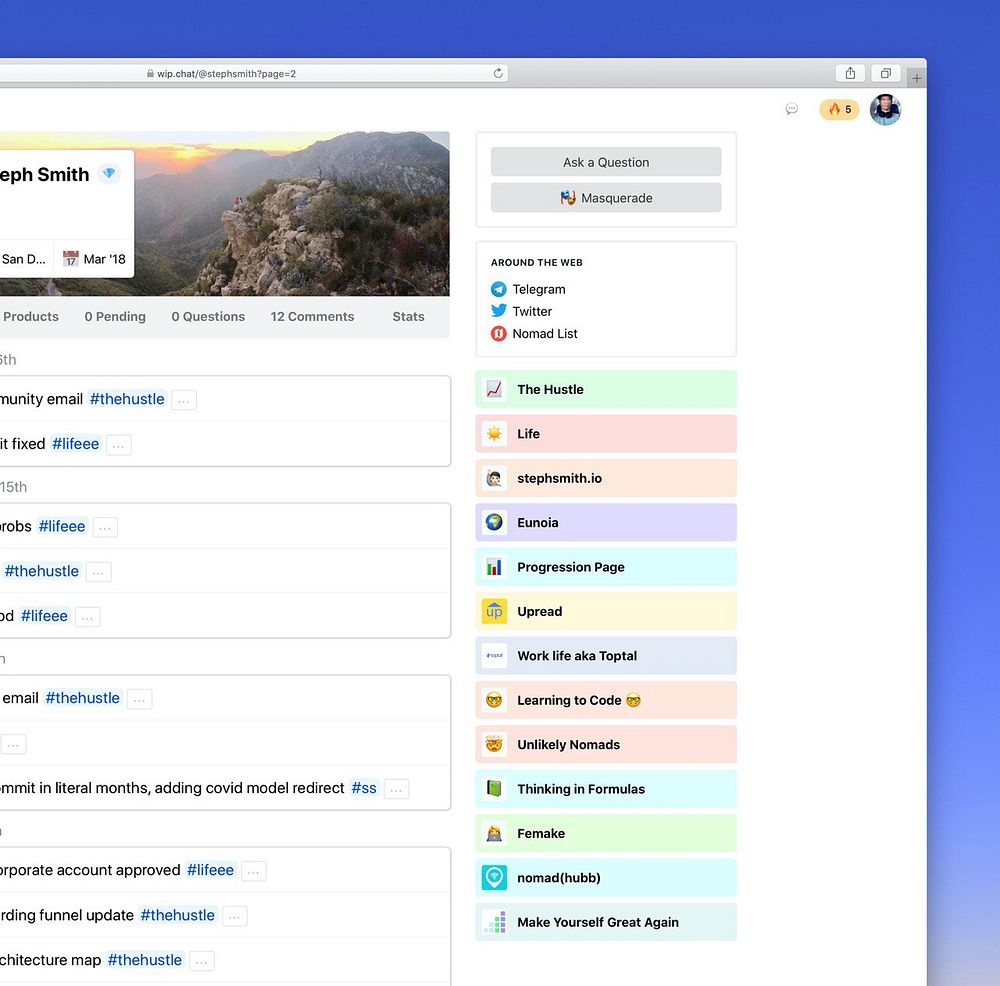Open The Hustle product card
This screenshot has height=986, width=1000.
click(x=606, y=389)
